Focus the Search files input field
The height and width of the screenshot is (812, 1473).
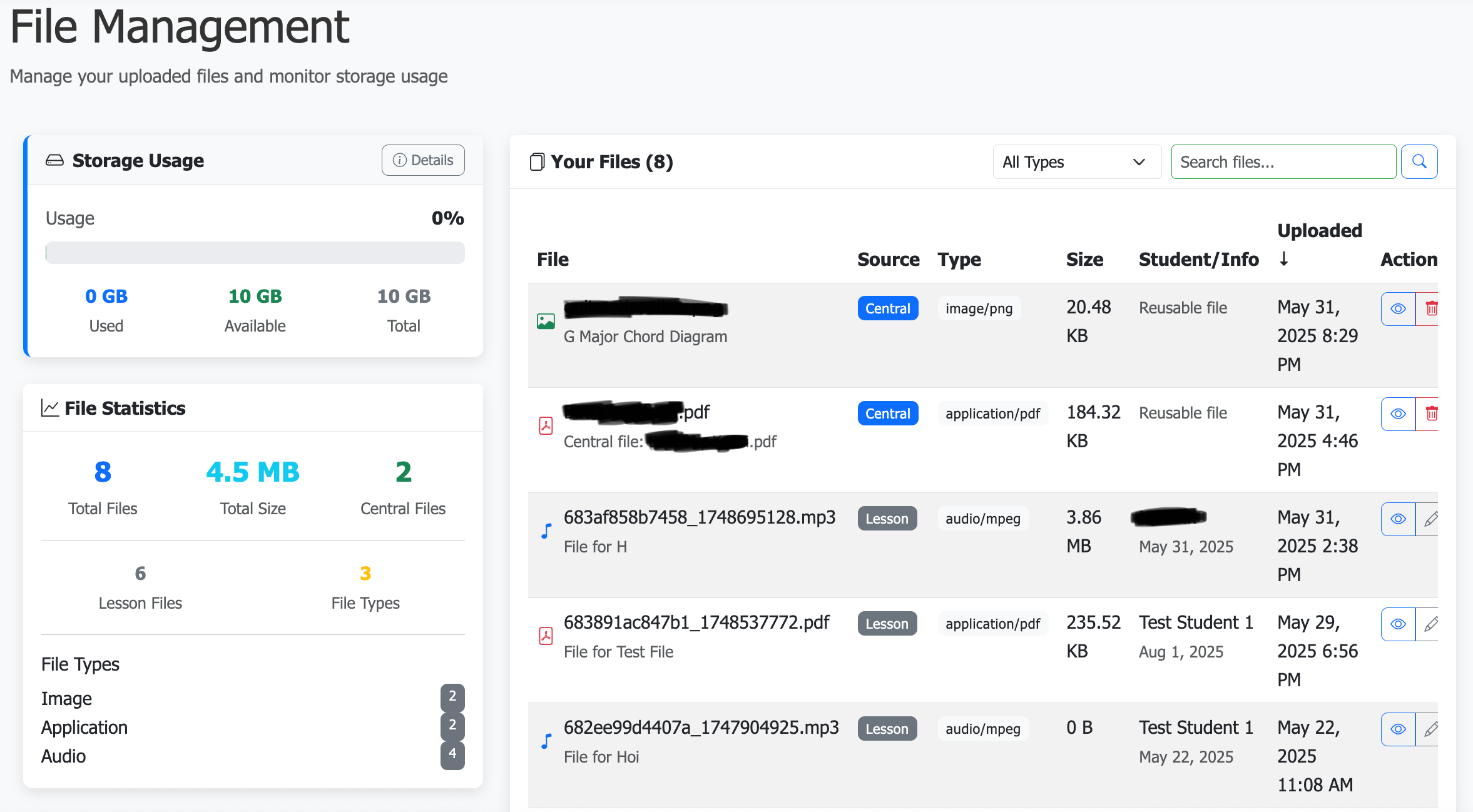coord(1283,162)
